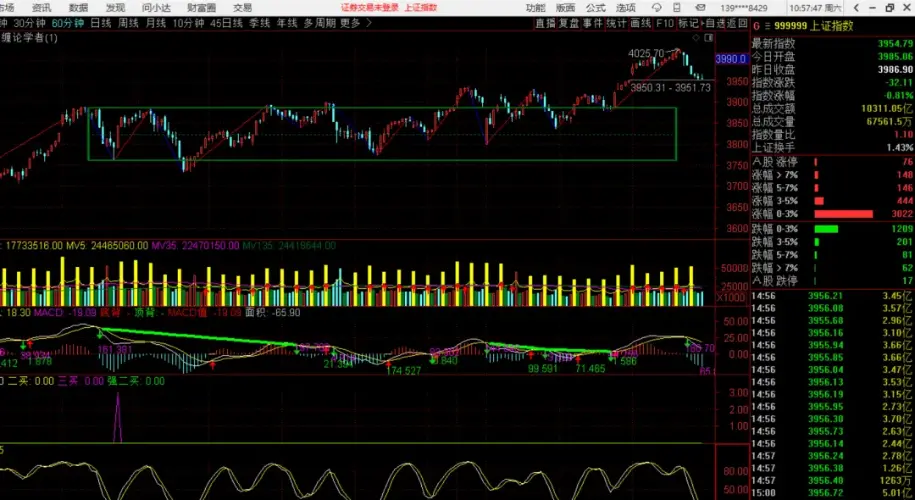Click the 3950.31 - 3951.73 price label
The height and width of the screenshot is (500, 915).
tap(670, 88)
